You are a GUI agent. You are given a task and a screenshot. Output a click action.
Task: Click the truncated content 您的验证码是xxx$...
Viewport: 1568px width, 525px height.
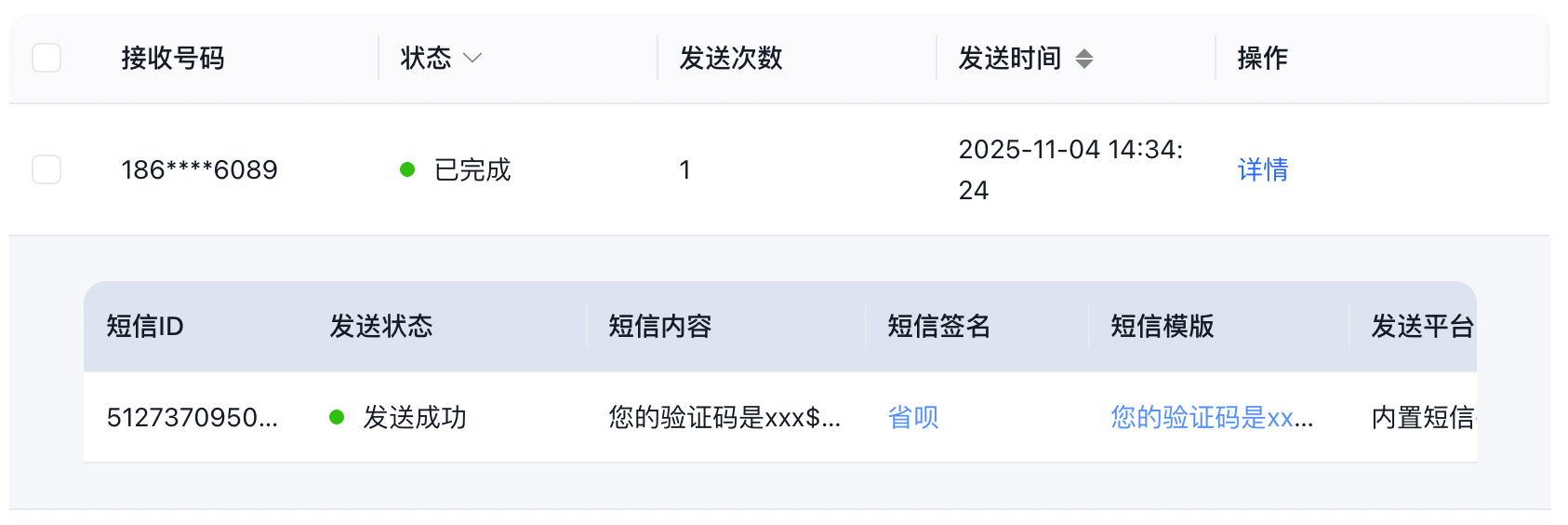click(724, 417)
